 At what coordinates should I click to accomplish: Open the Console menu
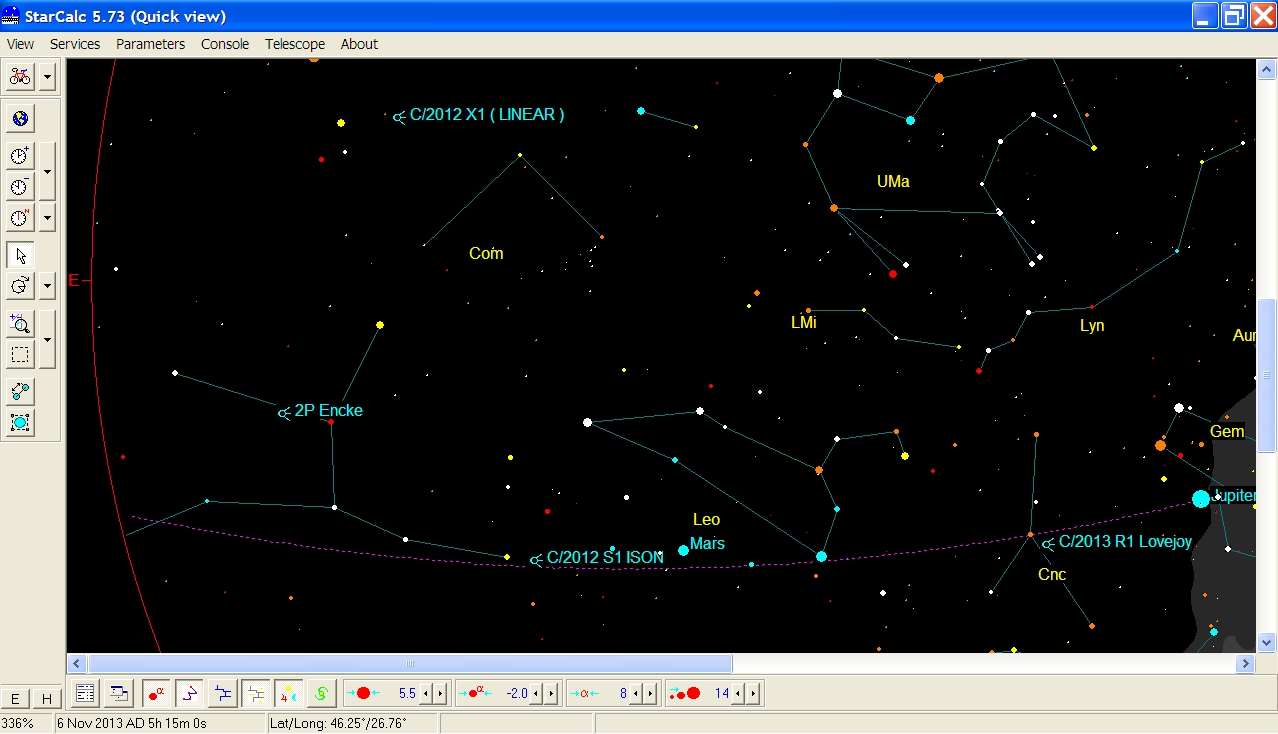pos(225,44)
